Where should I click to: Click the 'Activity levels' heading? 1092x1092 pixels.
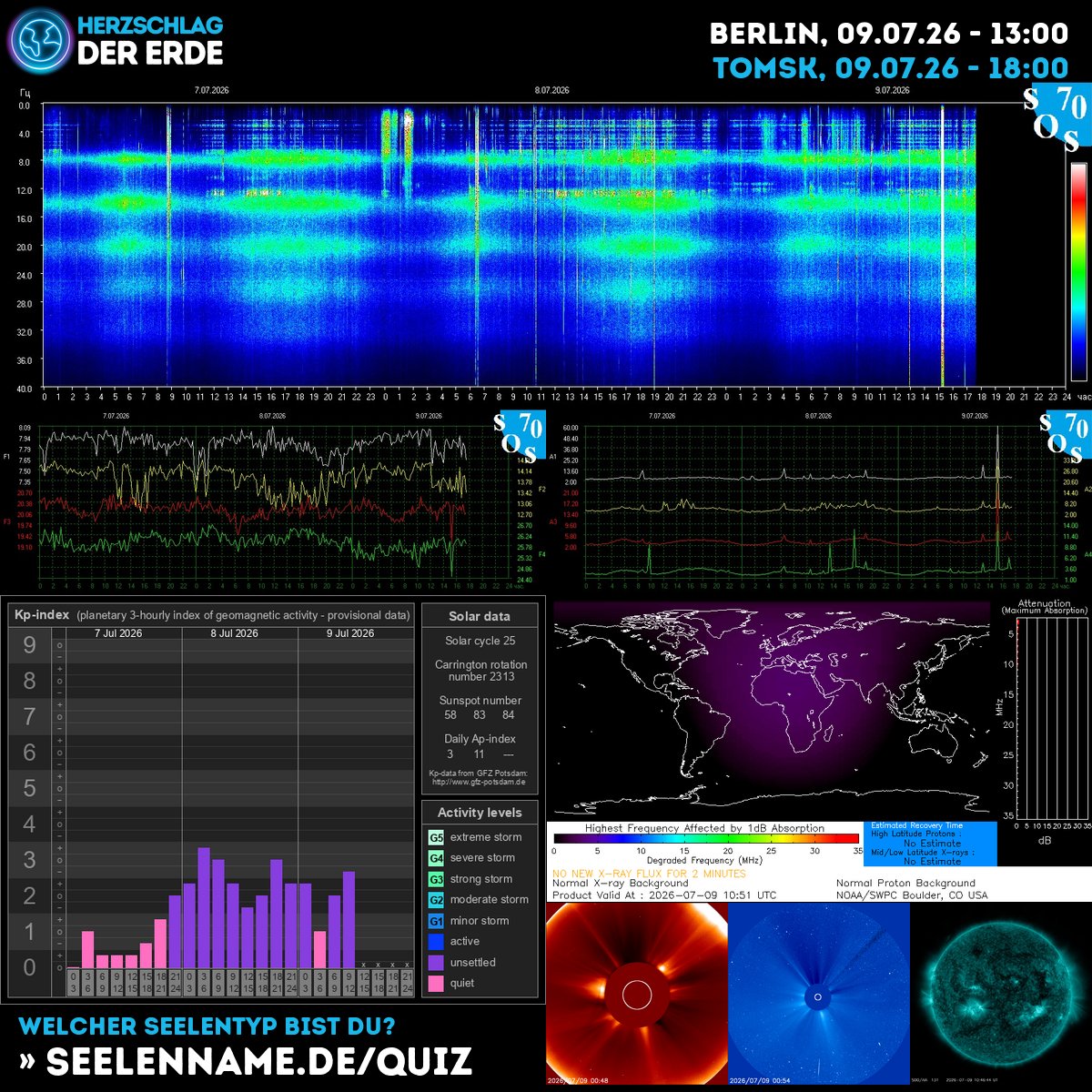(480, 813)
